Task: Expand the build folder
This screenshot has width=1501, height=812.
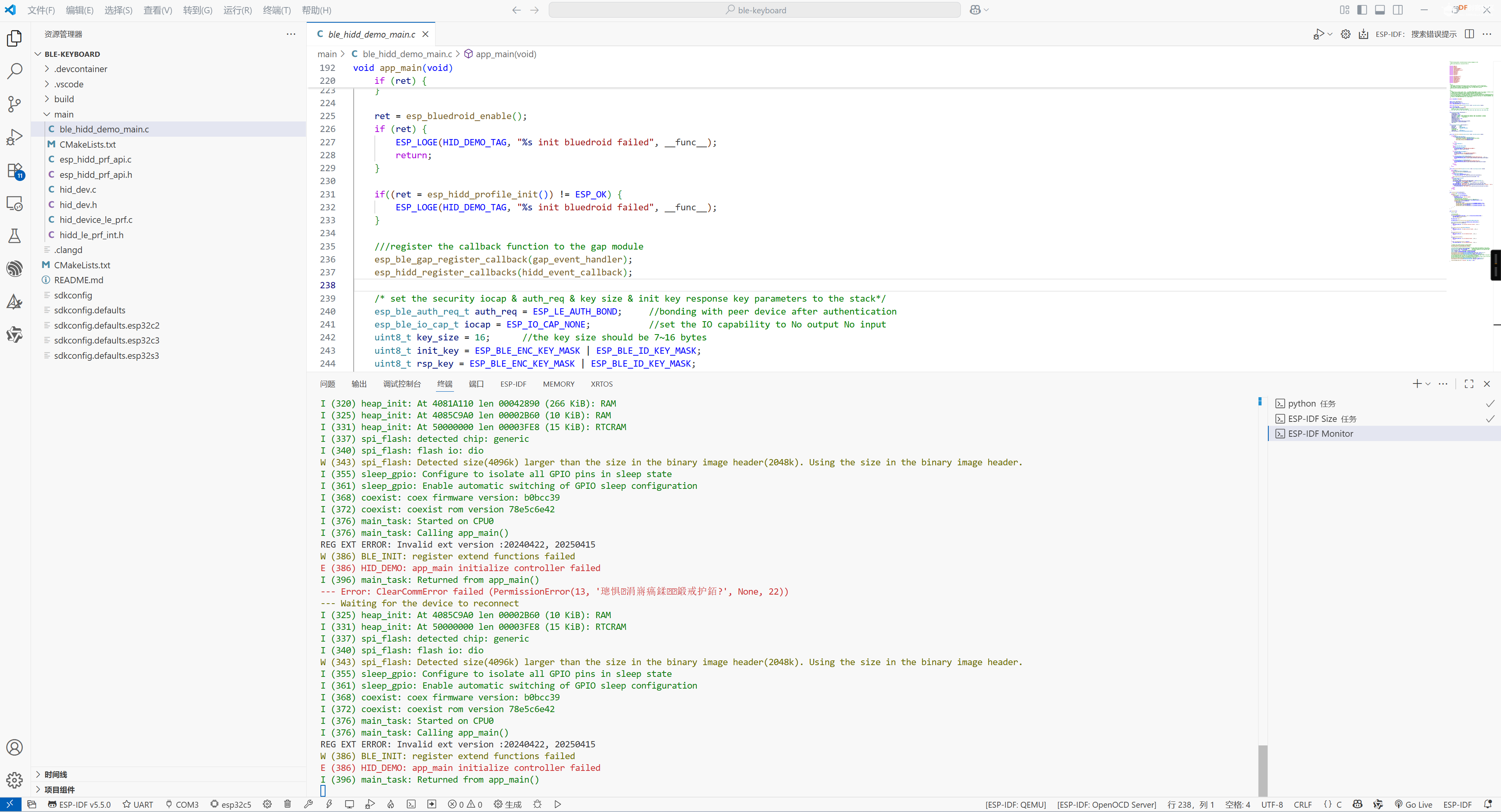Action: pos(64,99)
